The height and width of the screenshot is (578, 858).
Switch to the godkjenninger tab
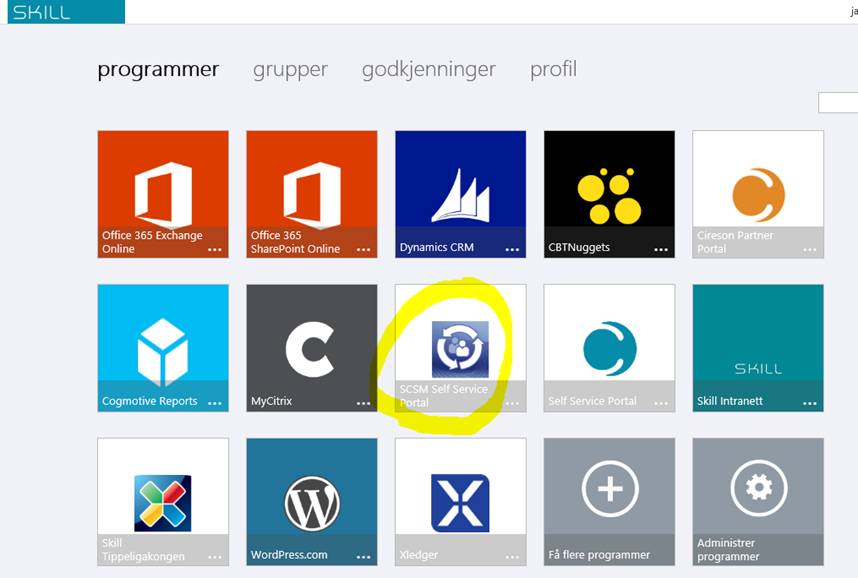point(428,70)
